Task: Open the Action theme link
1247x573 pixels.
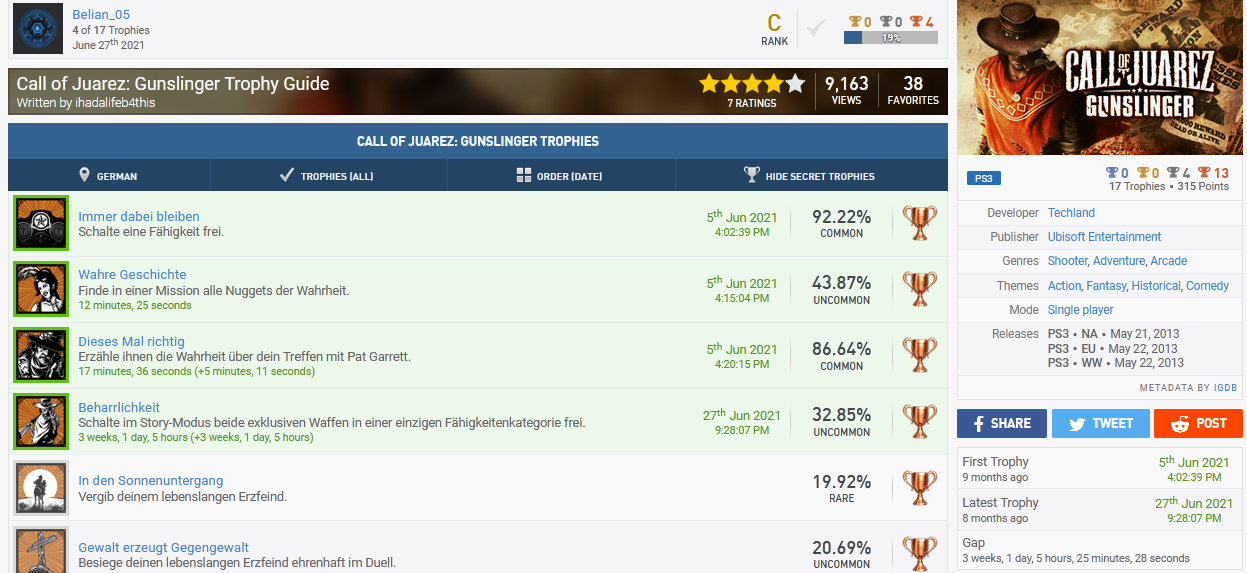Action: (1064, 286)
